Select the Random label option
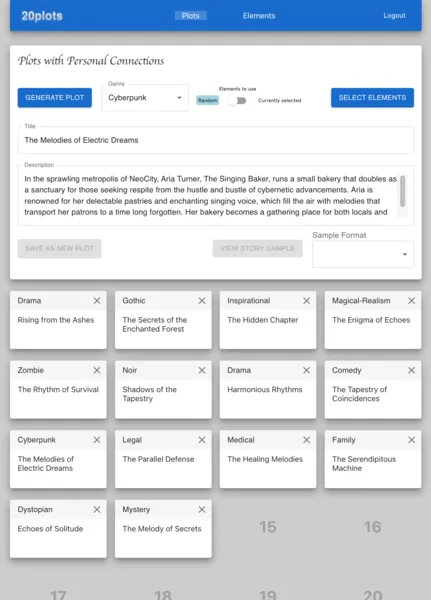Screen dimensions: 431x600 coord(207,100)
